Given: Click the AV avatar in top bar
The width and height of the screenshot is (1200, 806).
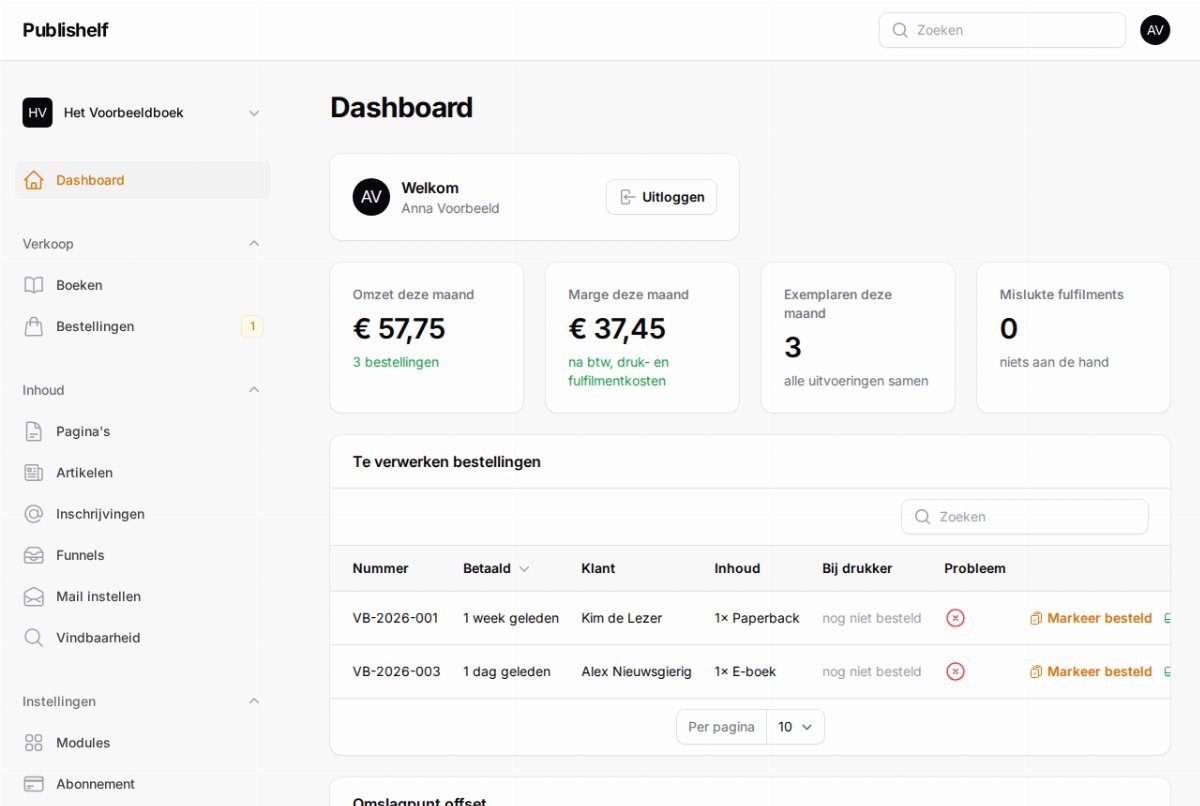Looking at the screenshot, I should (1155, 30).
